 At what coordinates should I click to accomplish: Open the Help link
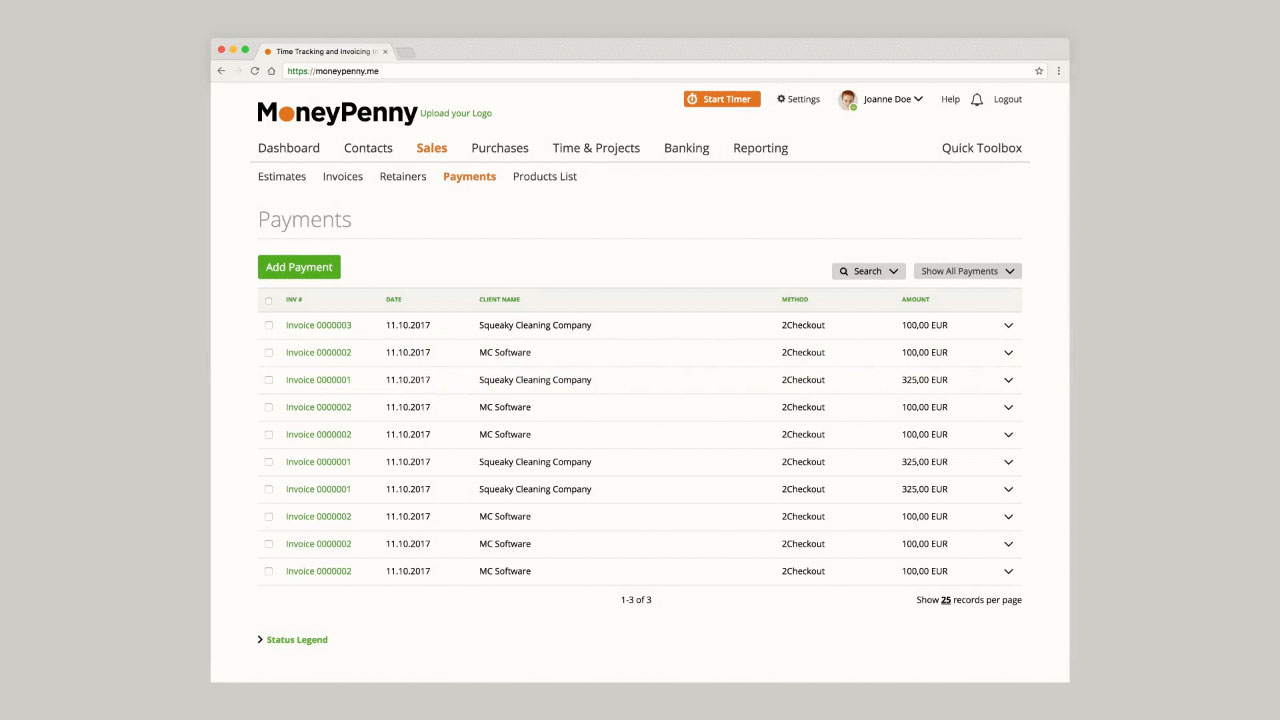950,99
